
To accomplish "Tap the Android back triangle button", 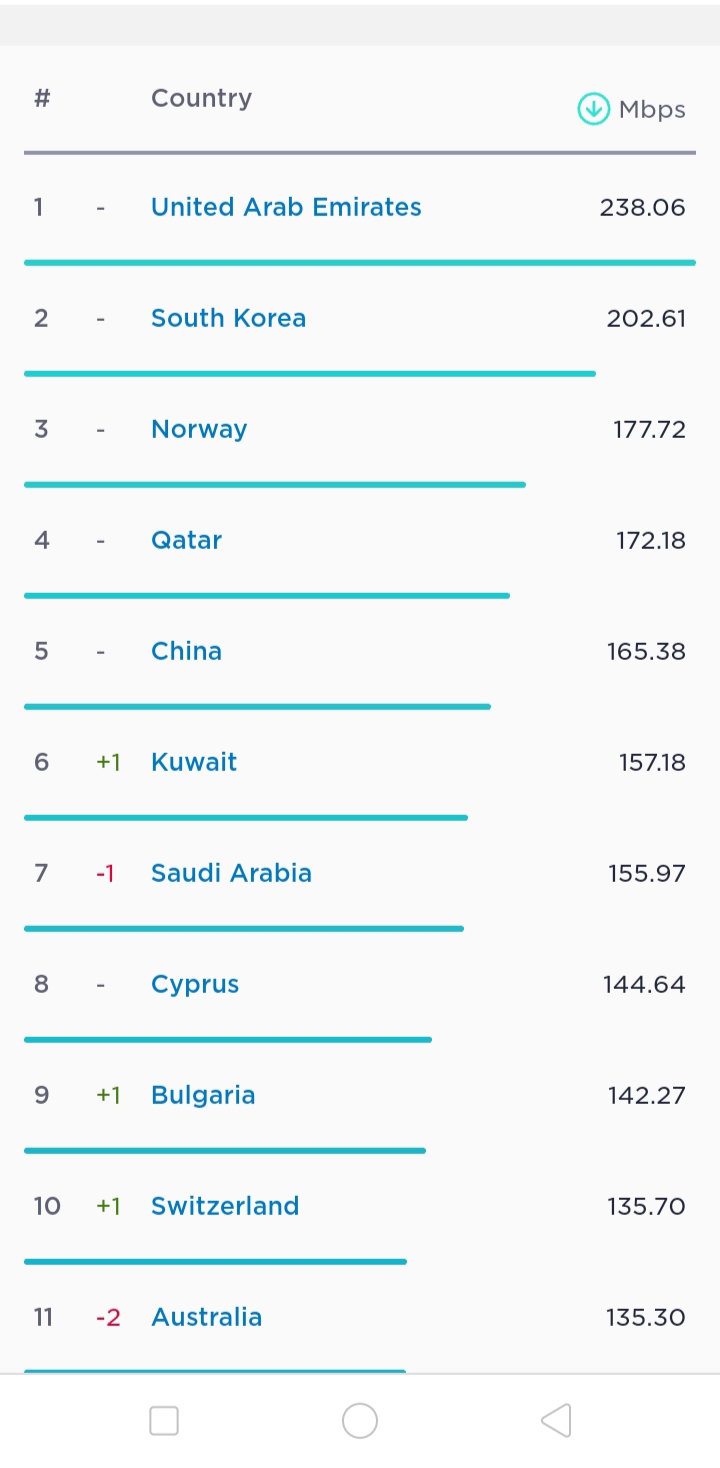I will point(556,1420).
